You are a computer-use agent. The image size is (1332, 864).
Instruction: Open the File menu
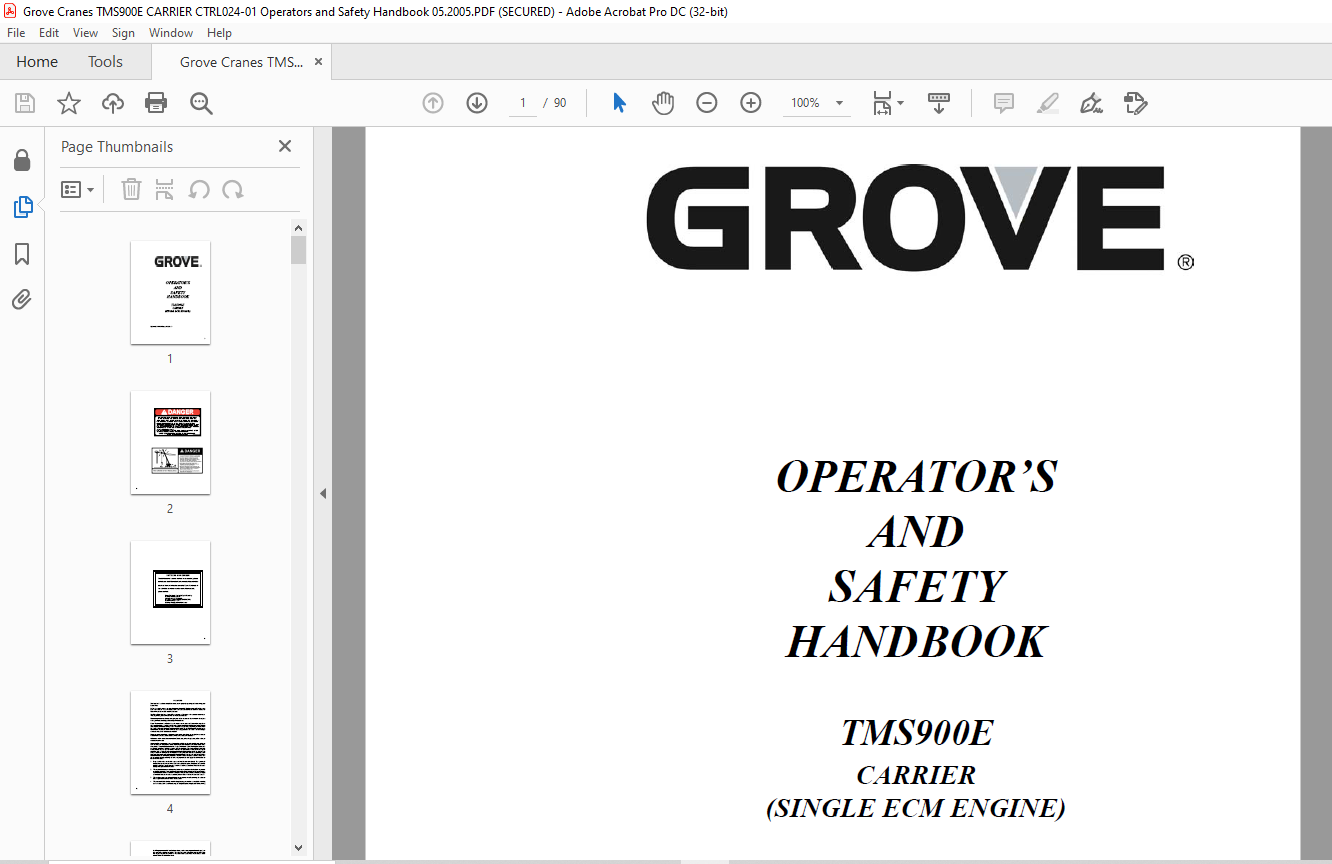coord(16,33)
